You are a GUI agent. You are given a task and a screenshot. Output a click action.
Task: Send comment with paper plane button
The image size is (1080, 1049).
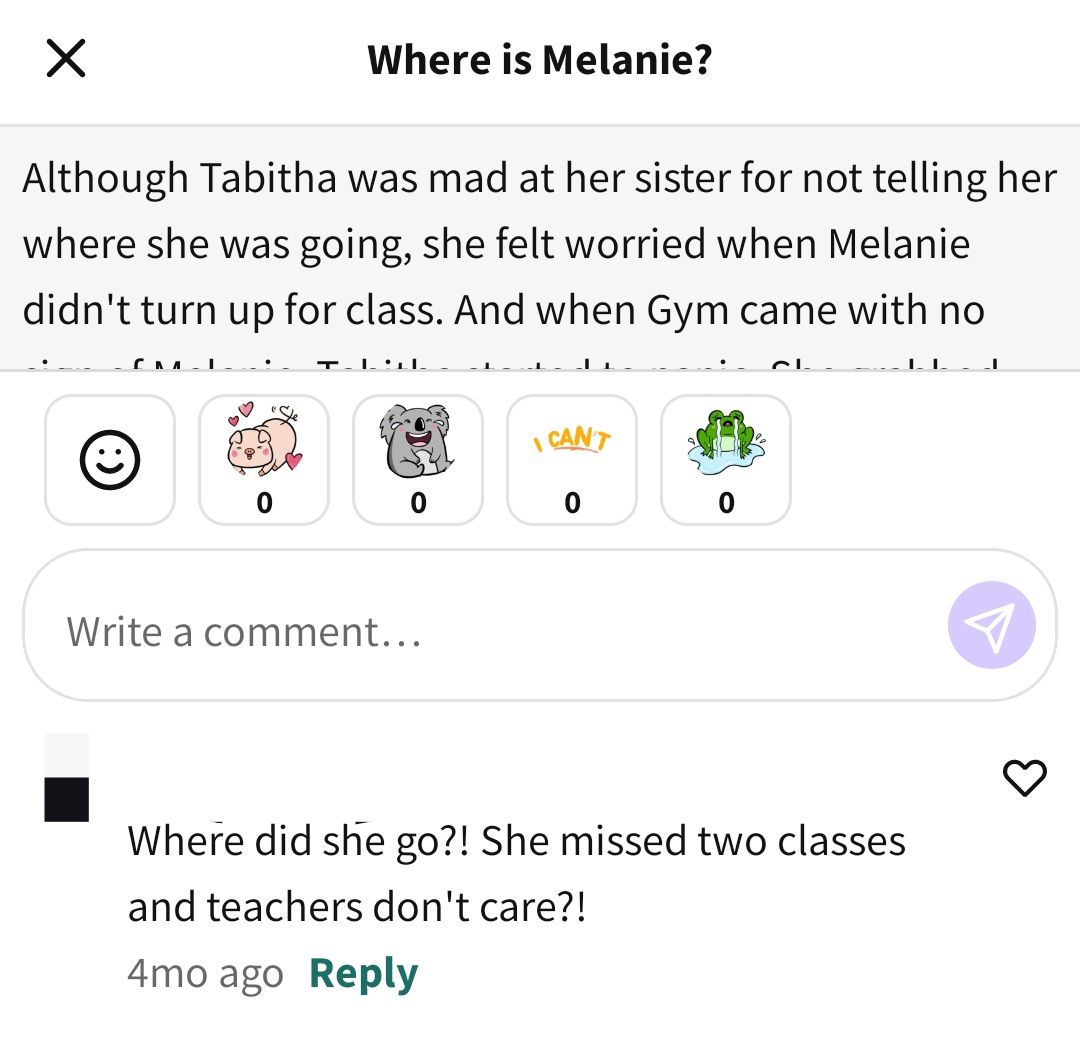click(991, 625)
